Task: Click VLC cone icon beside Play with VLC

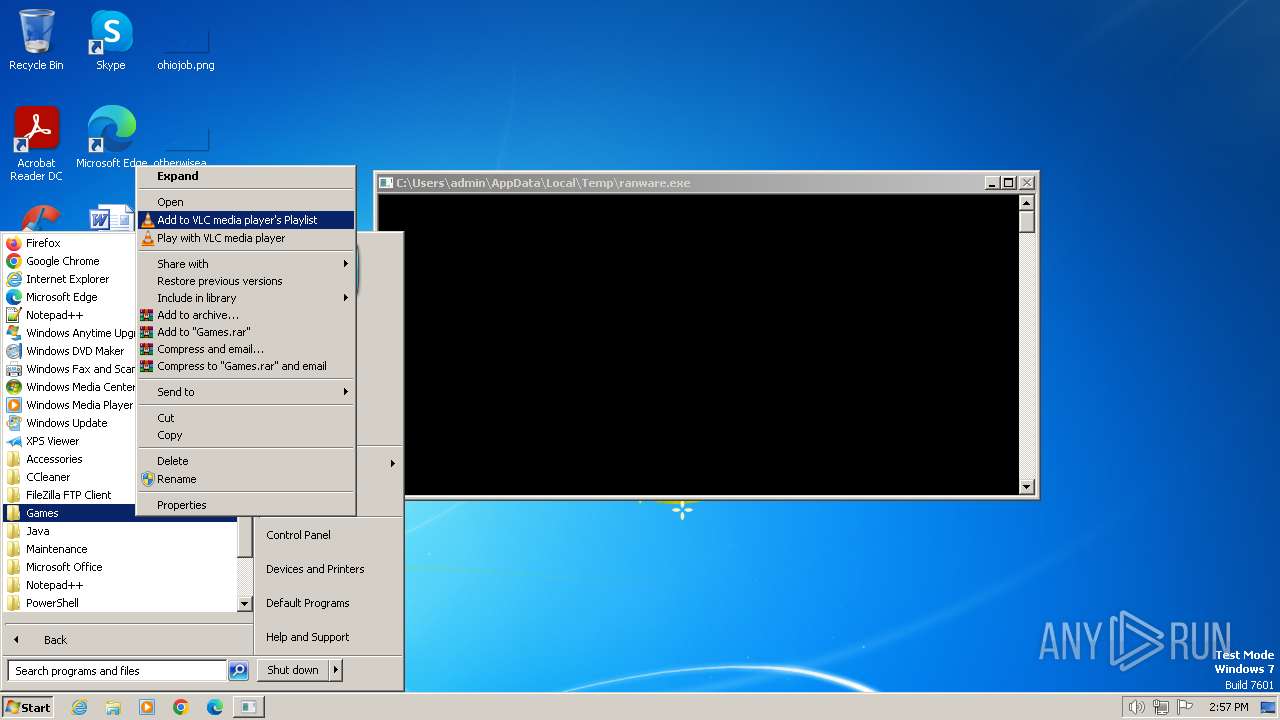Action: tap(147, 238)
